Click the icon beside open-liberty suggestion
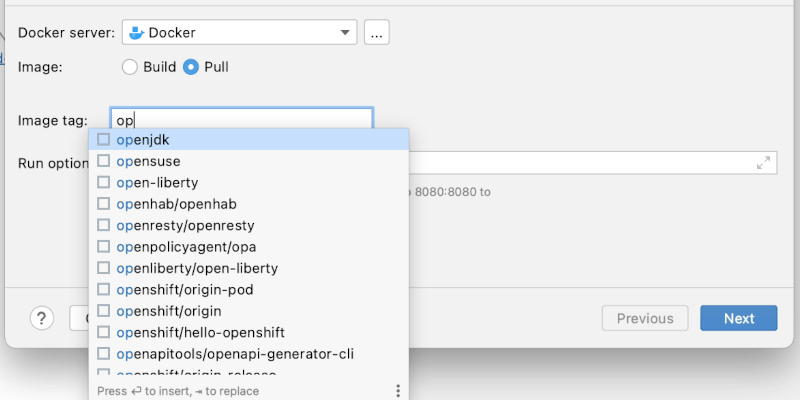 tap(104, 183)
